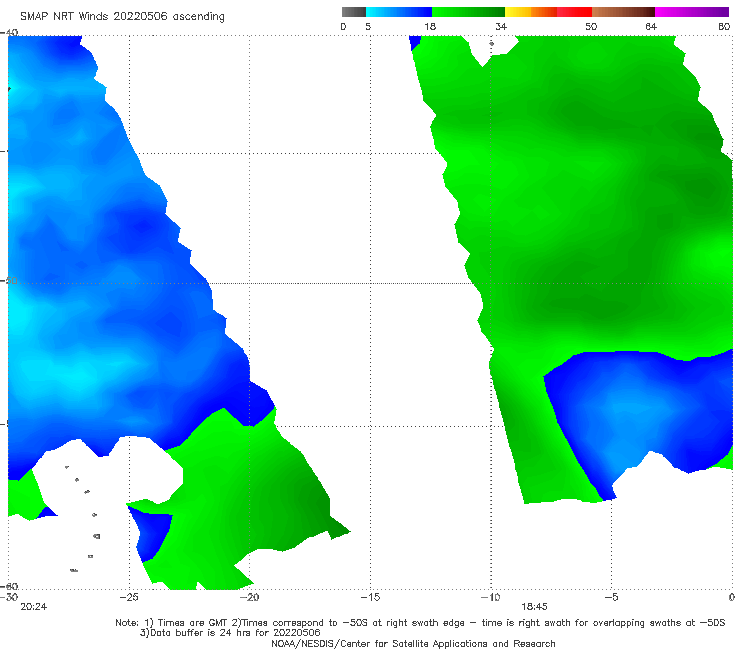Click the cyan-to-blue segment of the color bar

pos(399,12)
